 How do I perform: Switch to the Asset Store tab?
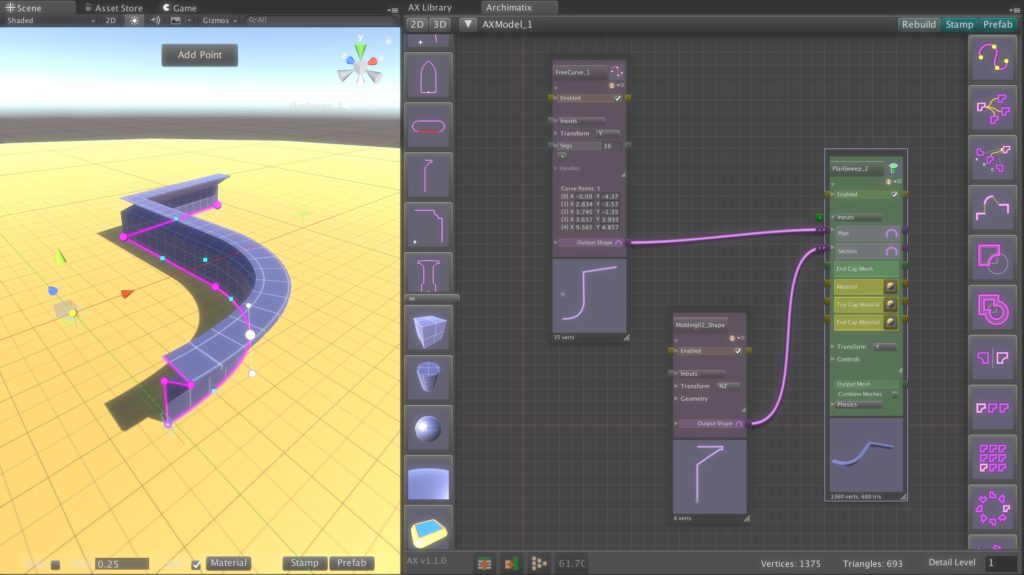(x=118, y=8)
